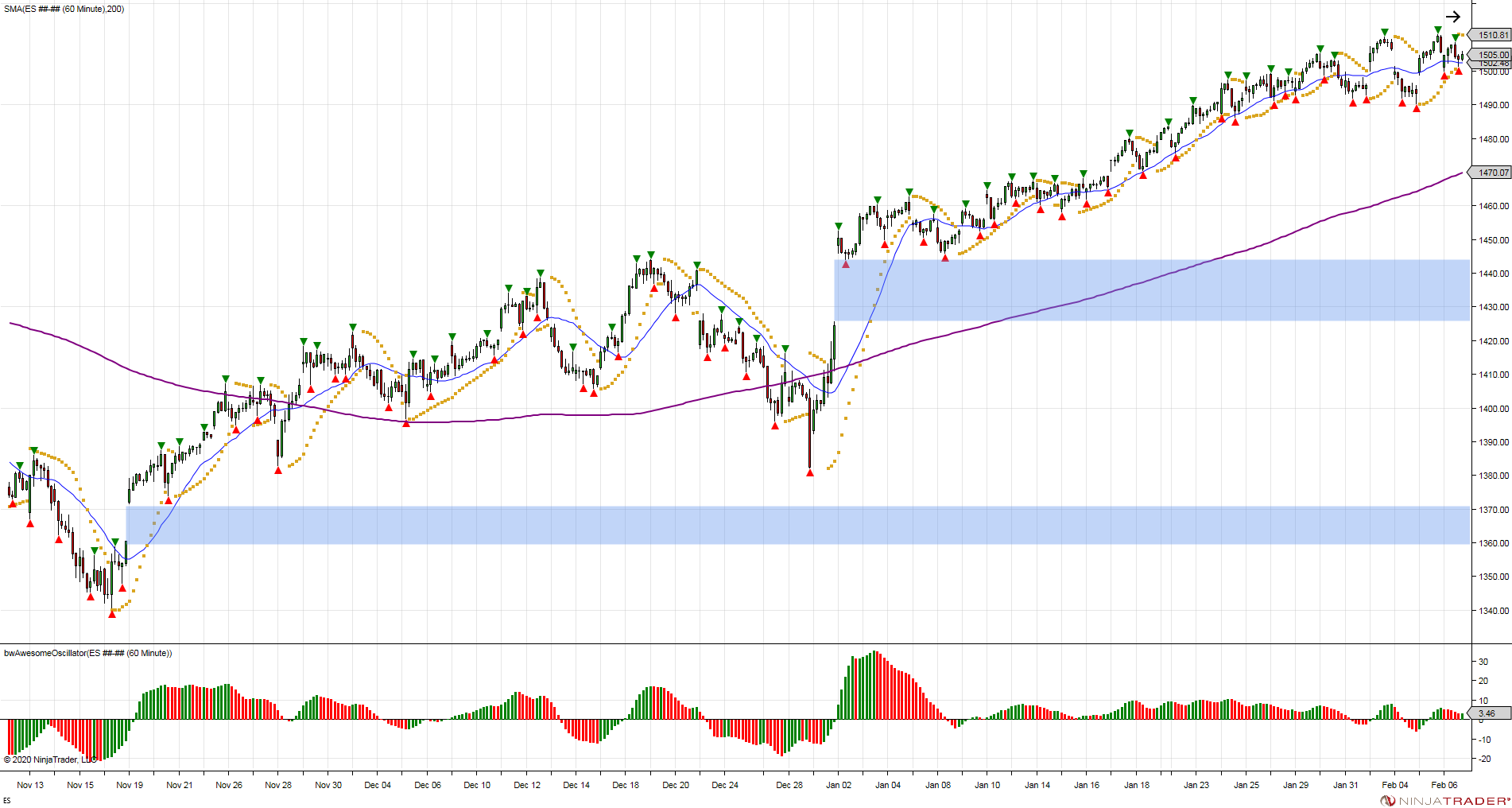
Task: Click the Feb 06 date label
Action: (1444, 785)
